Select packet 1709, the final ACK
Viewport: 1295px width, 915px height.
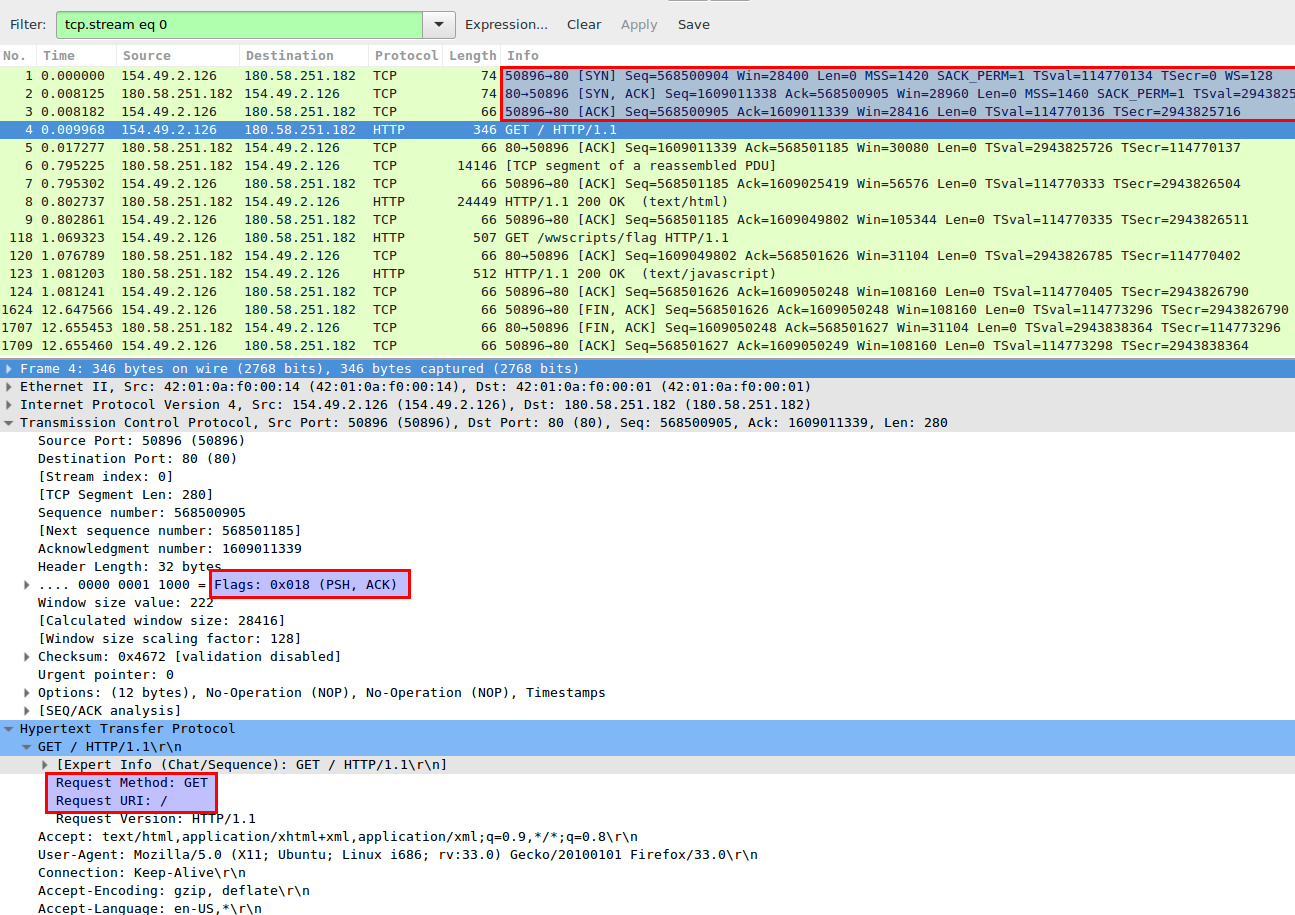(x=647, y=345)
